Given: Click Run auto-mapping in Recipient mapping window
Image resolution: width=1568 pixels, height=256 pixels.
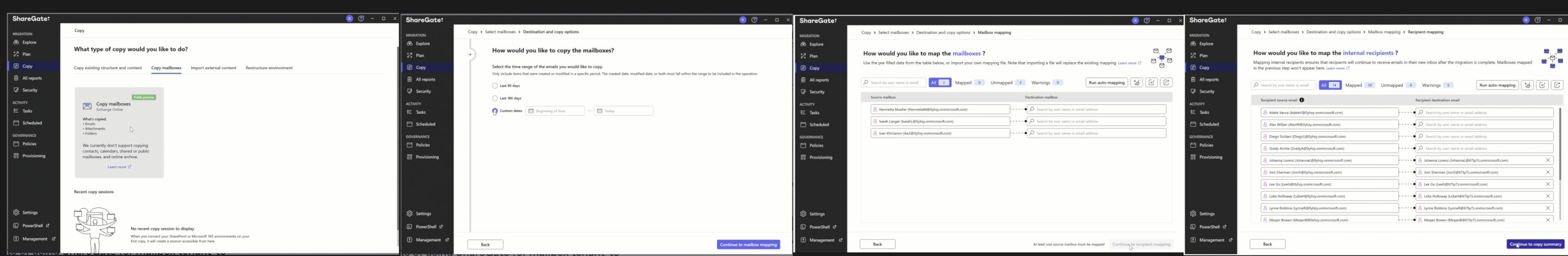Looking at the screenshot, I should [x=1497, y=85].
